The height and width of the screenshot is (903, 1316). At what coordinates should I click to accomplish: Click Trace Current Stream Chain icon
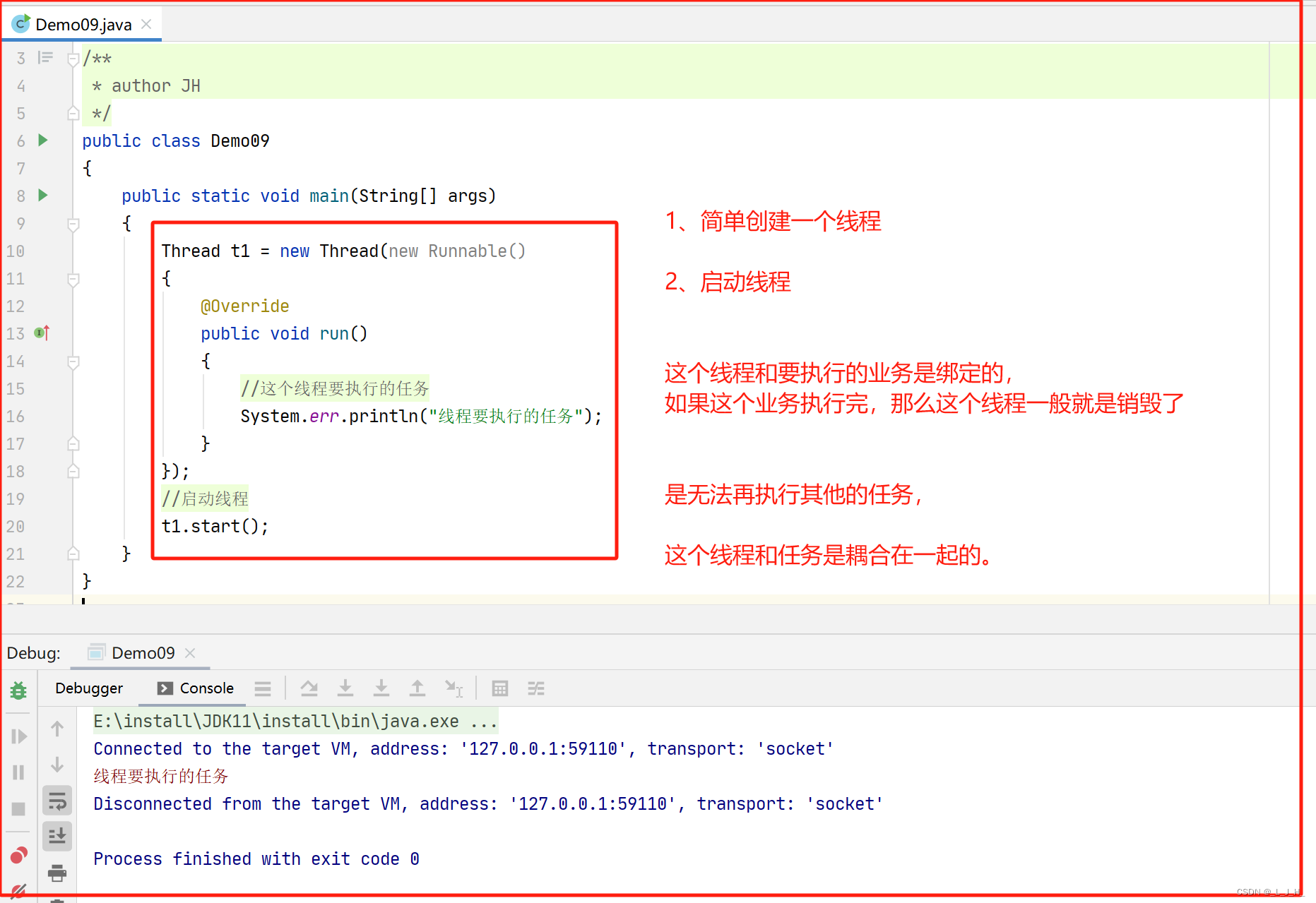536,688
